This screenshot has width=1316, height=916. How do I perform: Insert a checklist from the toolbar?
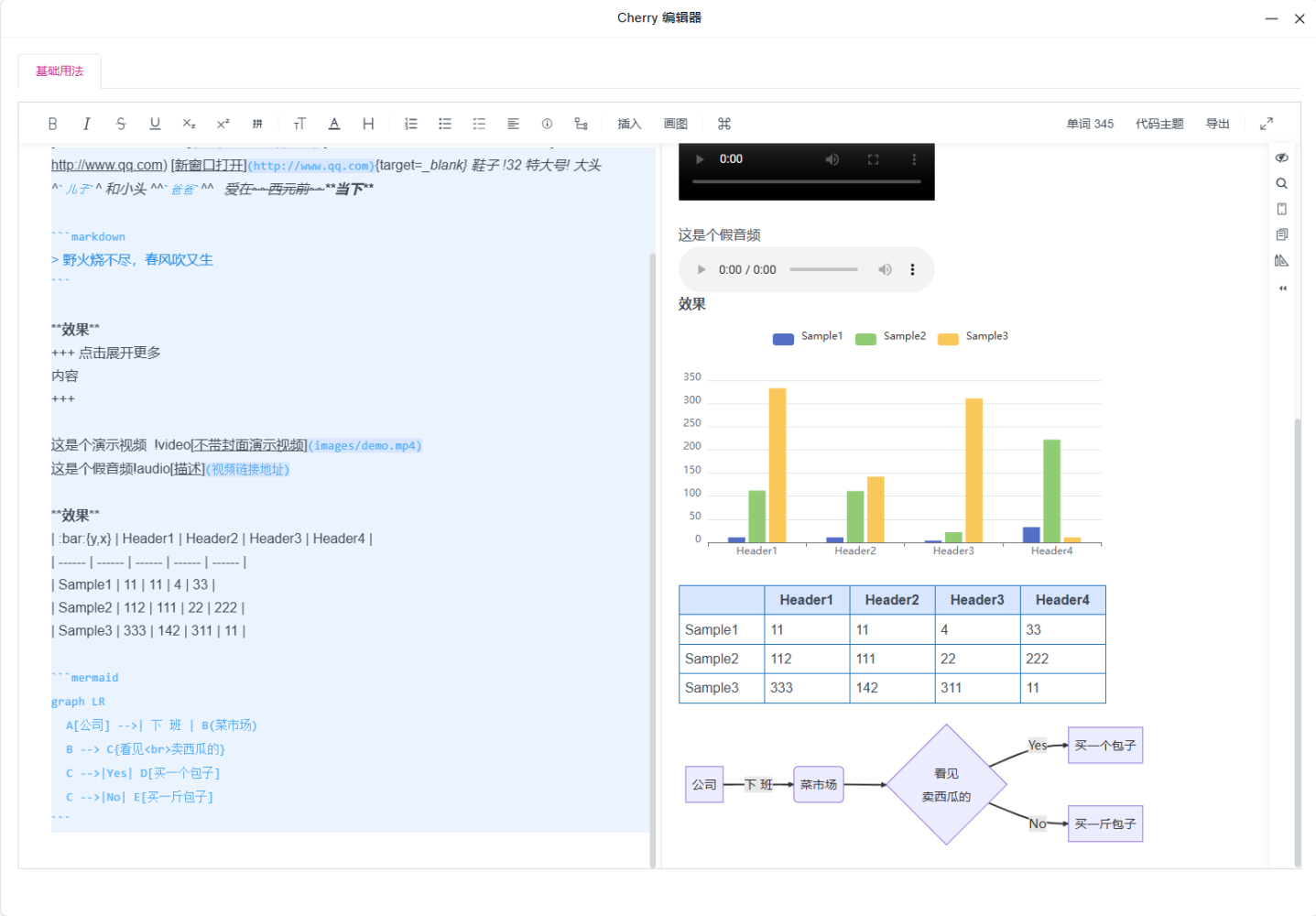(x=479, y=124)
